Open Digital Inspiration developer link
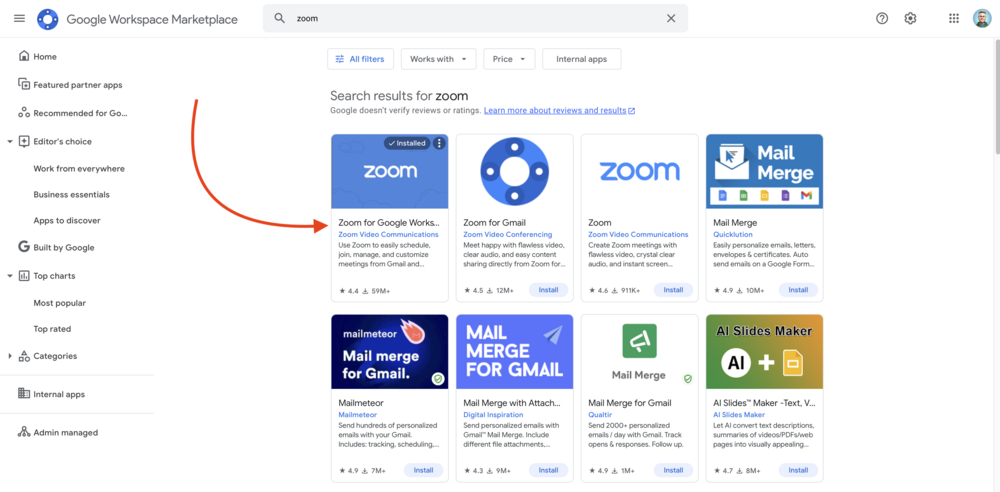The height and width of the screenshot is (492, 1000). coord(493,415)
